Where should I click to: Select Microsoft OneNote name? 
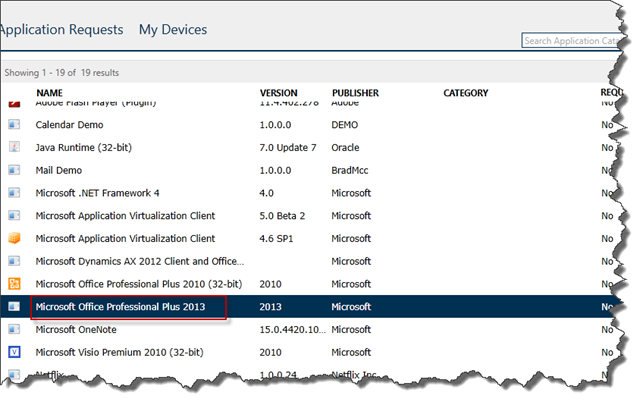click(x=76, y=330)
